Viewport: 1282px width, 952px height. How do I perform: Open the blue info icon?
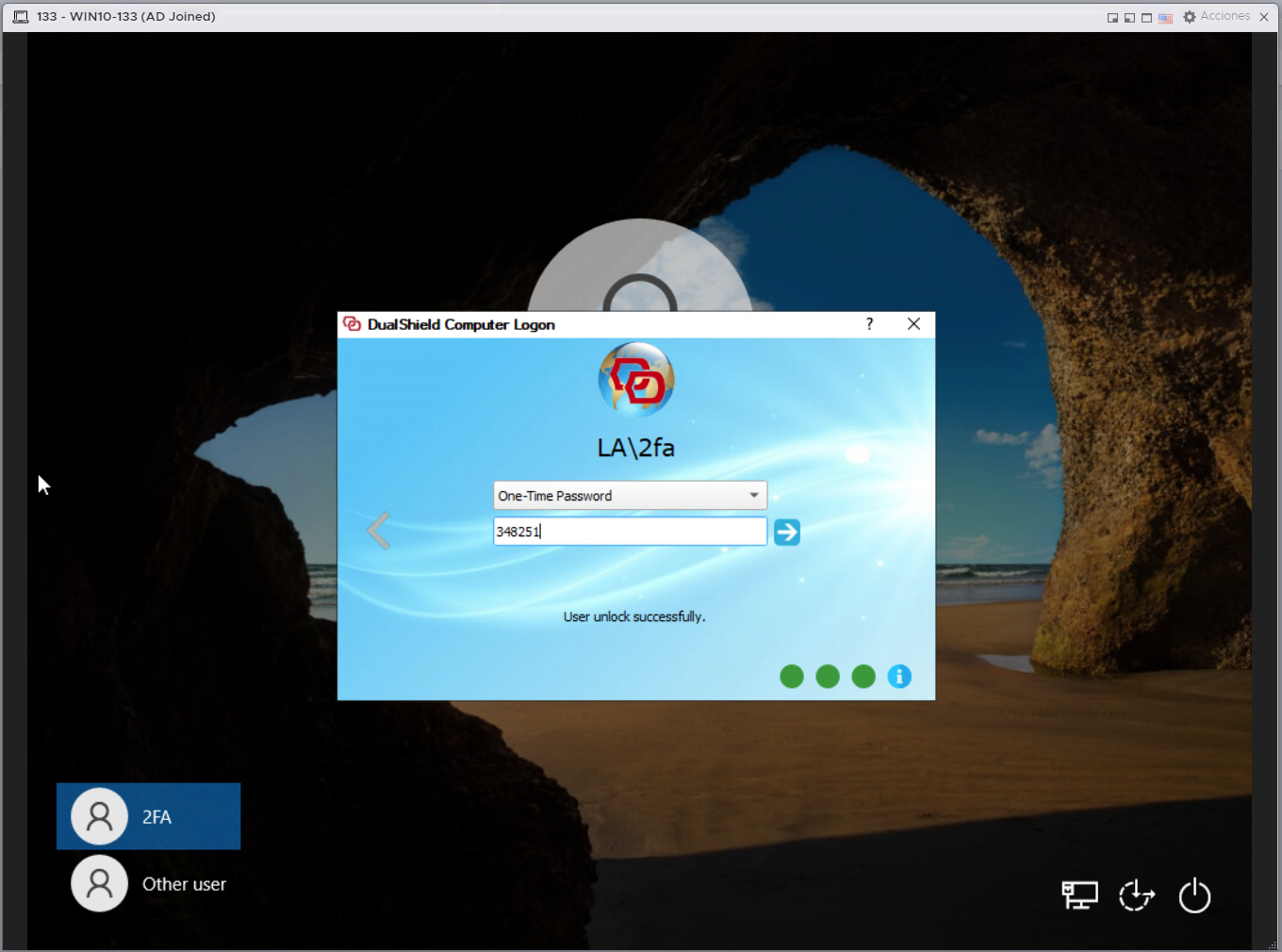point(899,676)
